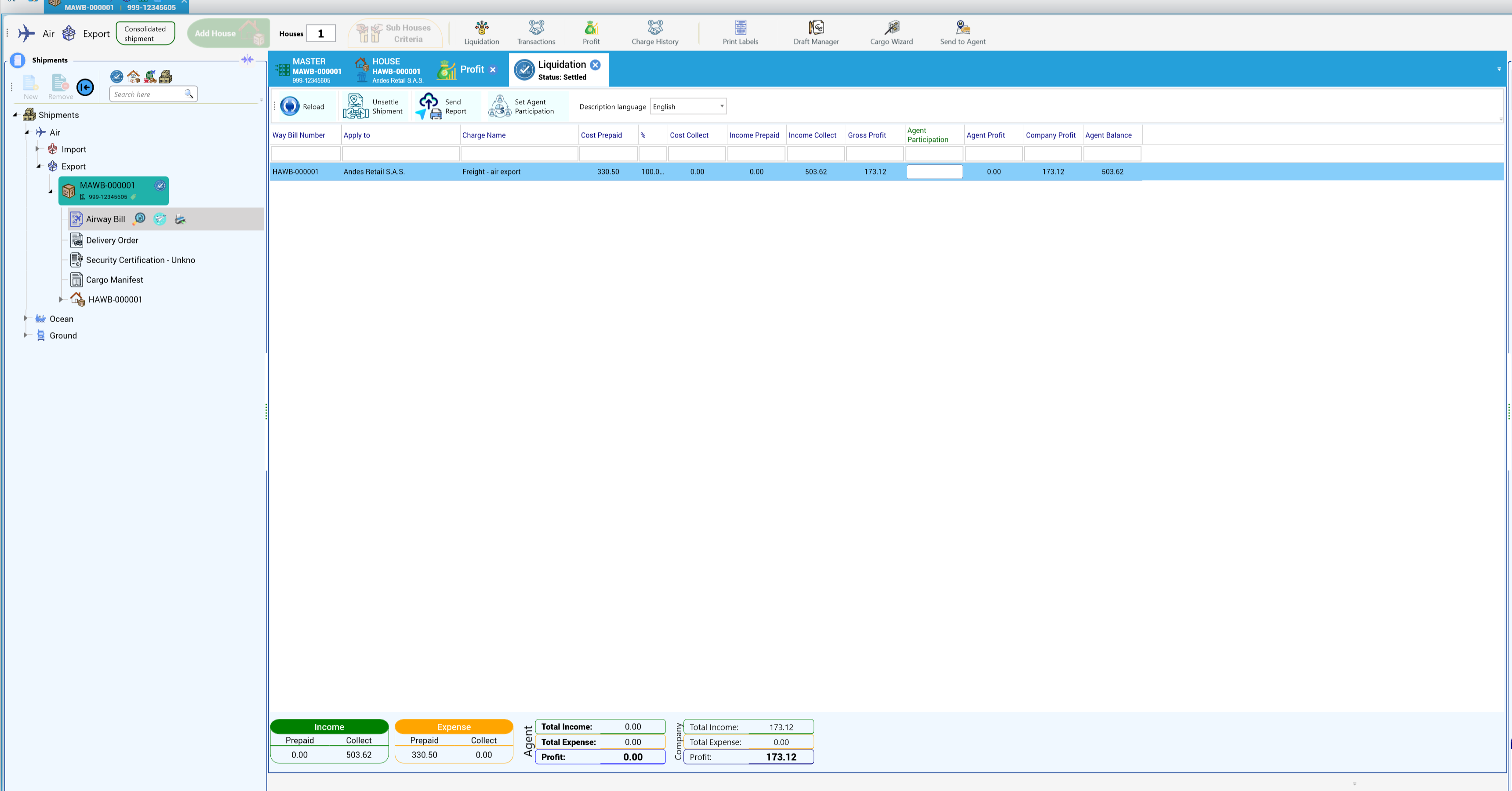Switch to the MASTER MAWB-000001 tab

pos(309,70)
